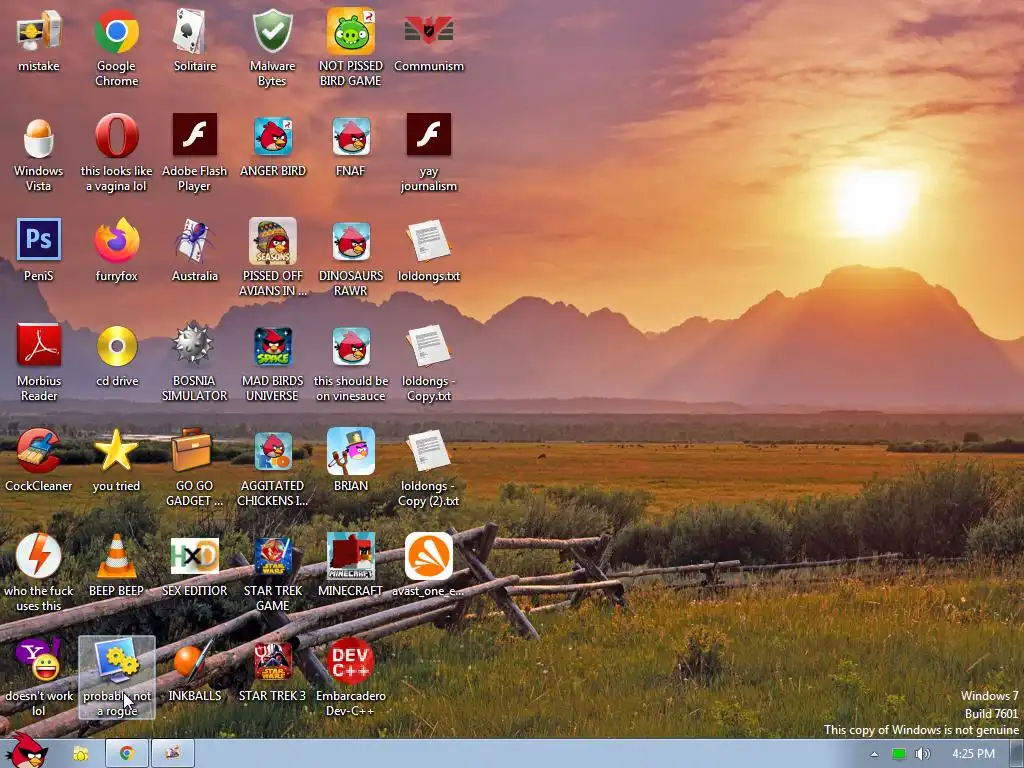Open the Communism desktop icon
The image size is (1024, 768).
coord(428,31)
